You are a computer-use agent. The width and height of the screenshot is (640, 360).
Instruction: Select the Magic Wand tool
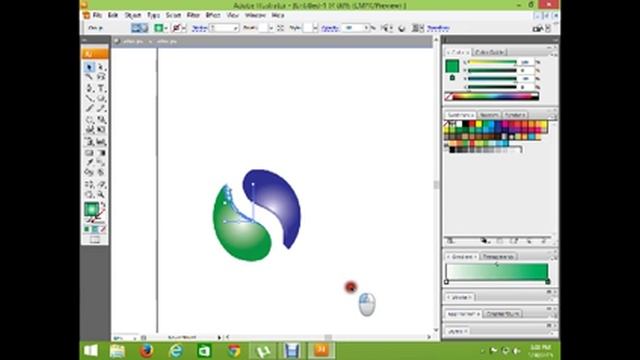tap(89, 77)
